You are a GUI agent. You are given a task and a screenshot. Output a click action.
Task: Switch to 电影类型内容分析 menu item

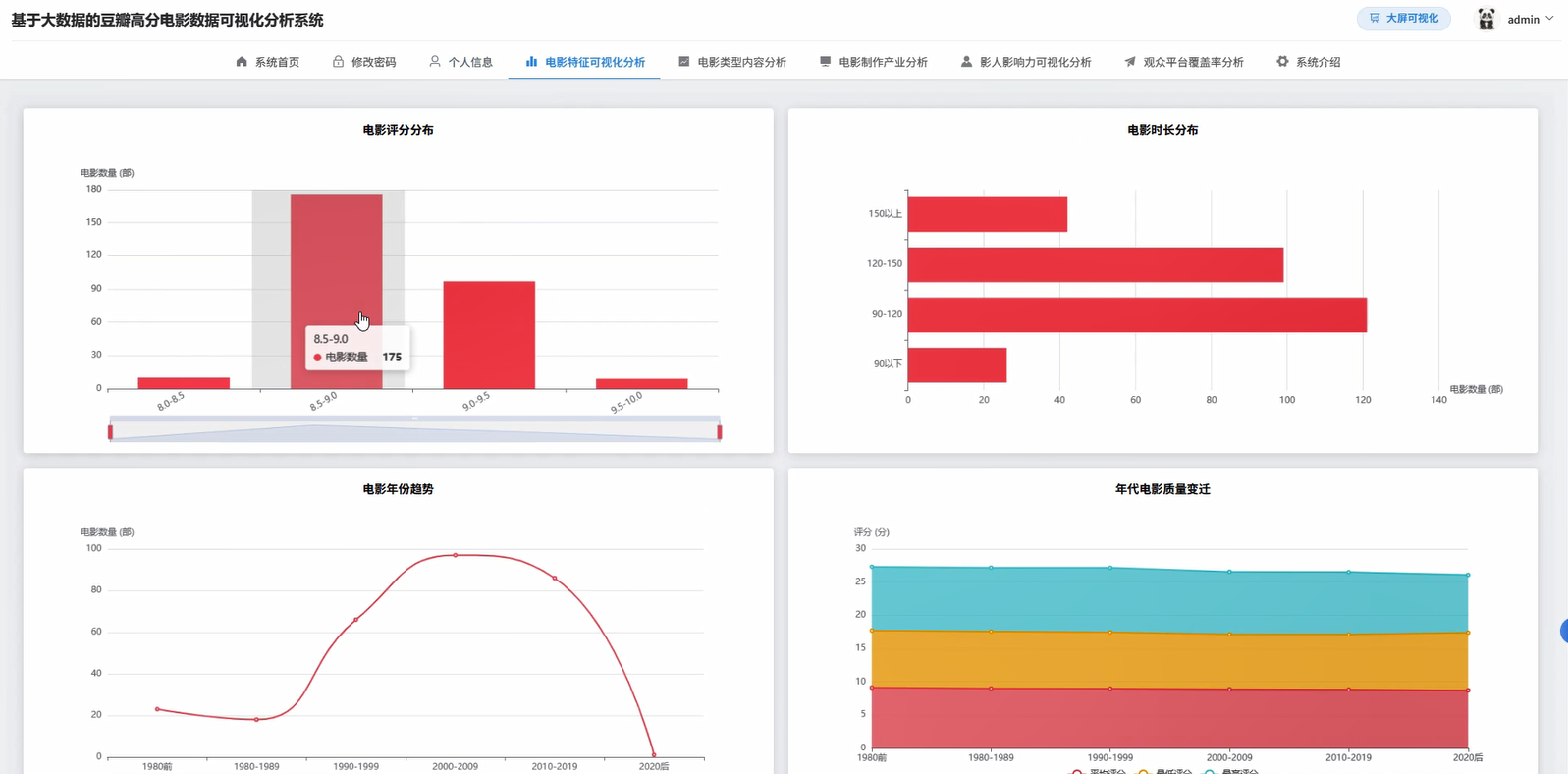point(732,62)
